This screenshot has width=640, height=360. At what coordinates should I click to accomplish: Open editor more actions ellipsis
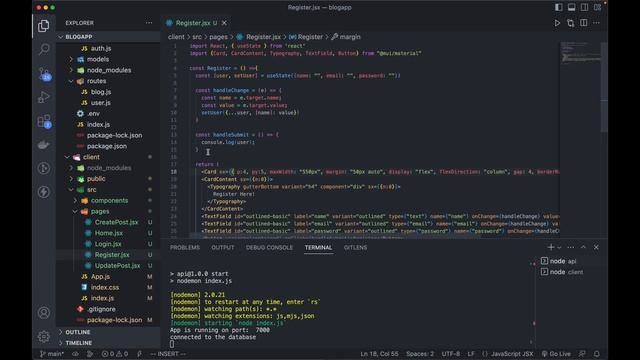click(x=597, y=23)
